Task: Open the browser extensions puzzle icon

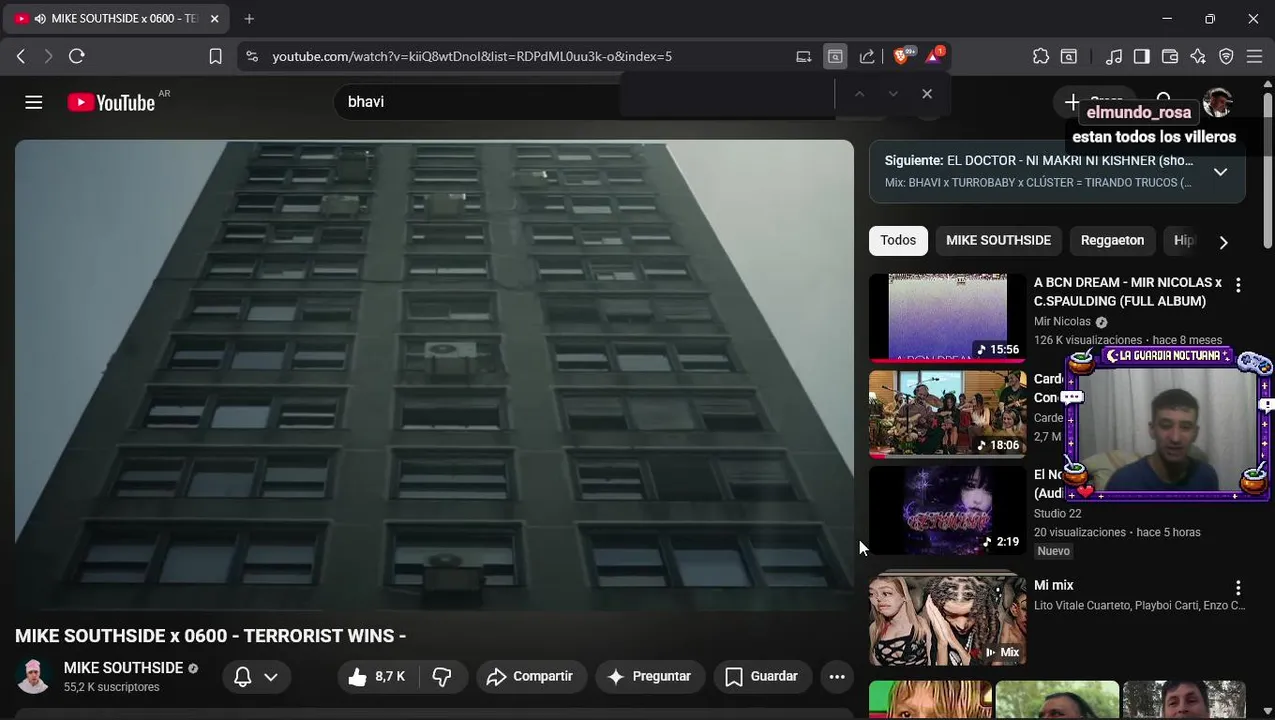Action: click(x=1041, y=57)
